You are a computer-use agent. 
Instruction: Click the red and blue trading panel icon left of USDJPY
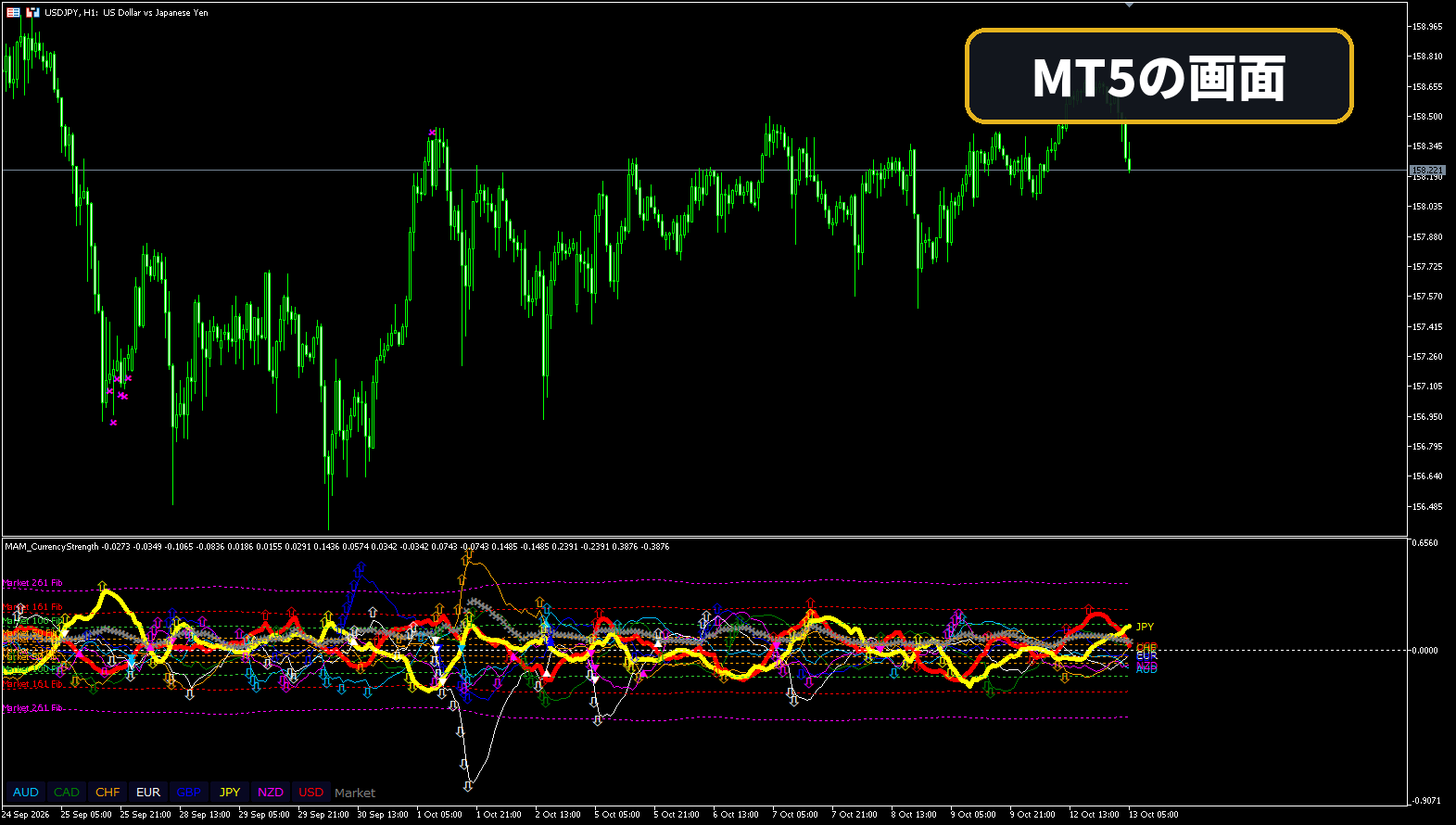pos(33,13)
